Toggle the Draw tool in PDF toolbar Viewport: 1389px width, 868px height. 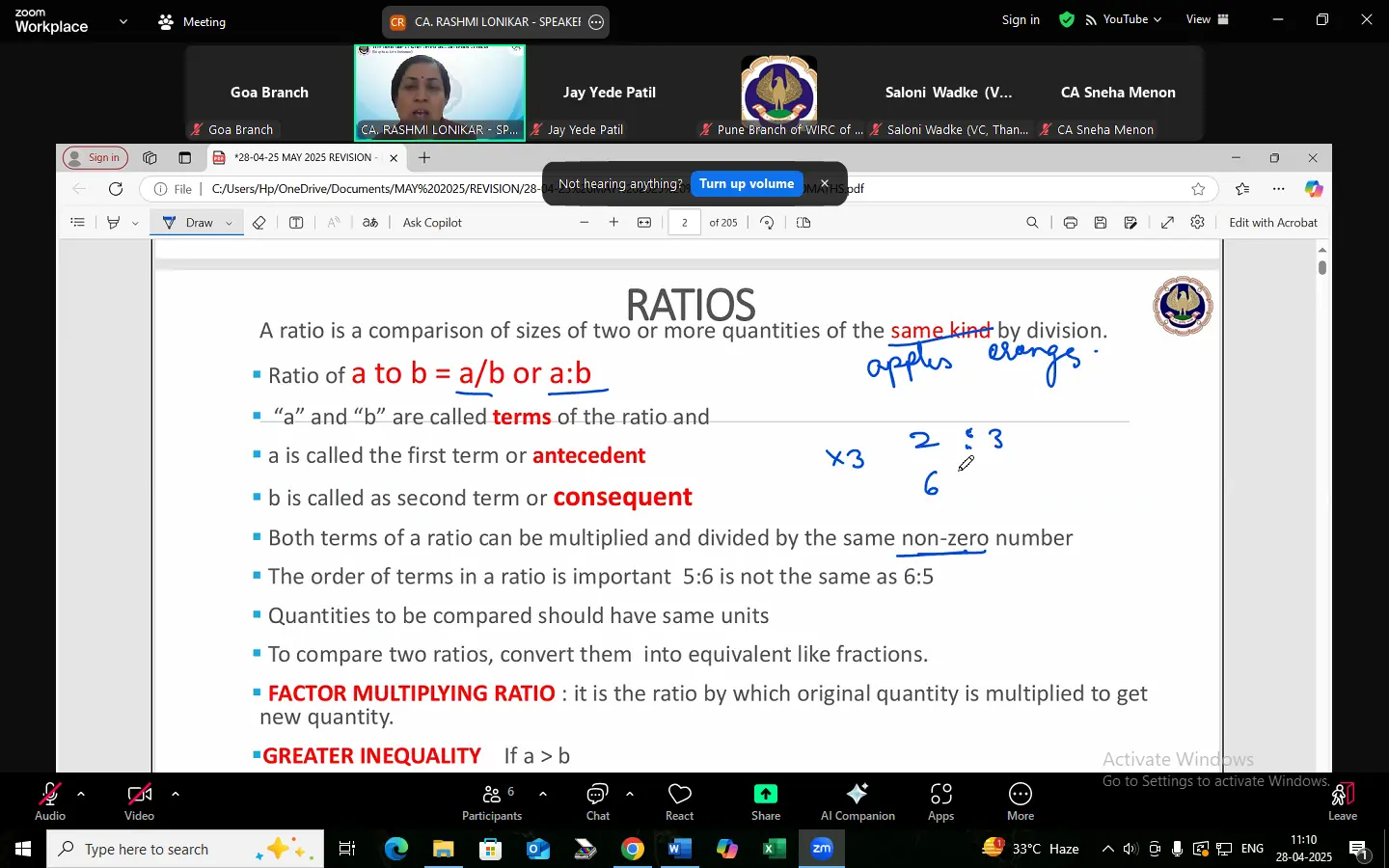pos(189,223)
